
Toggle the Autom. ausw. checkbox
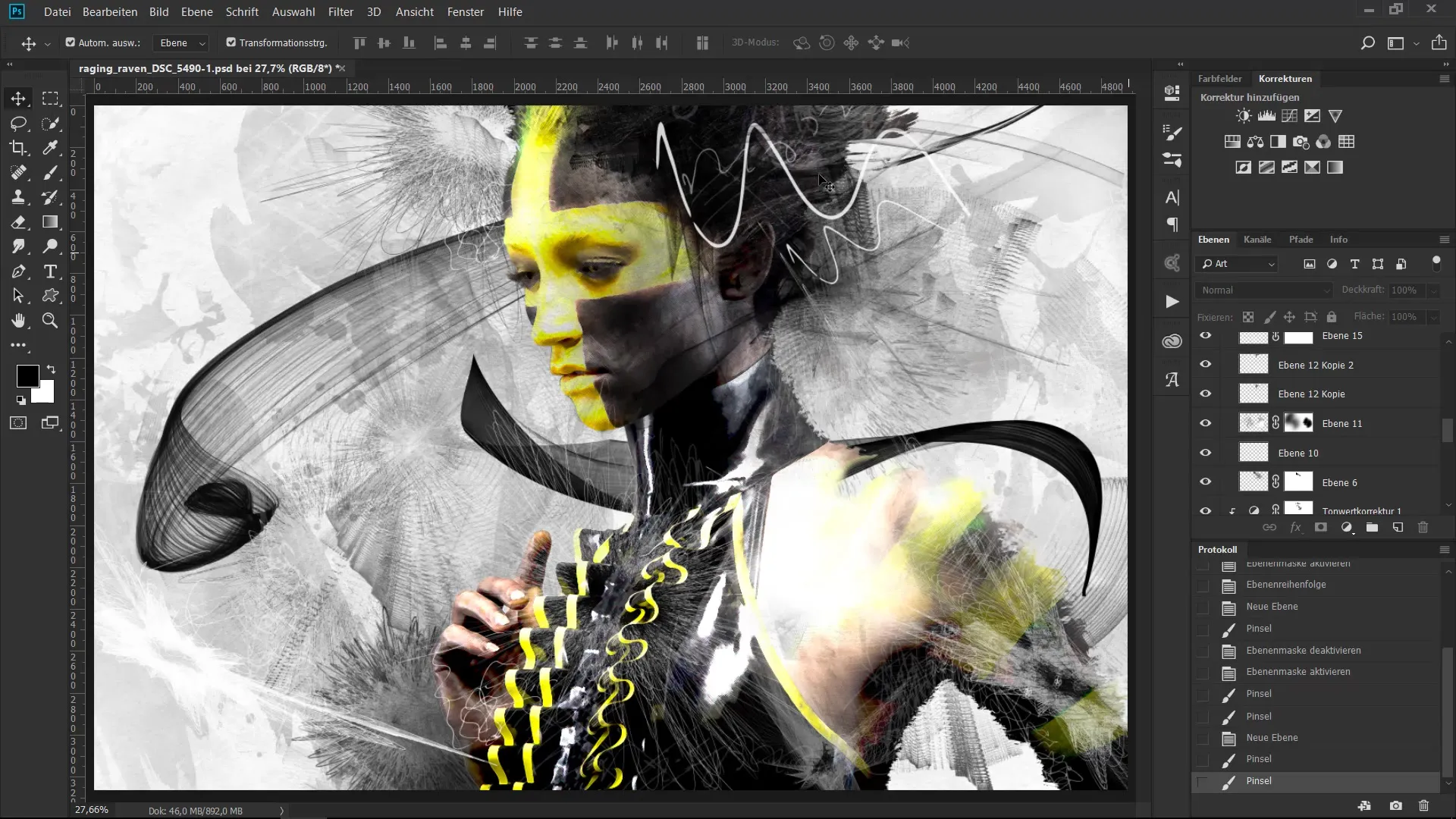coord(71,42)
